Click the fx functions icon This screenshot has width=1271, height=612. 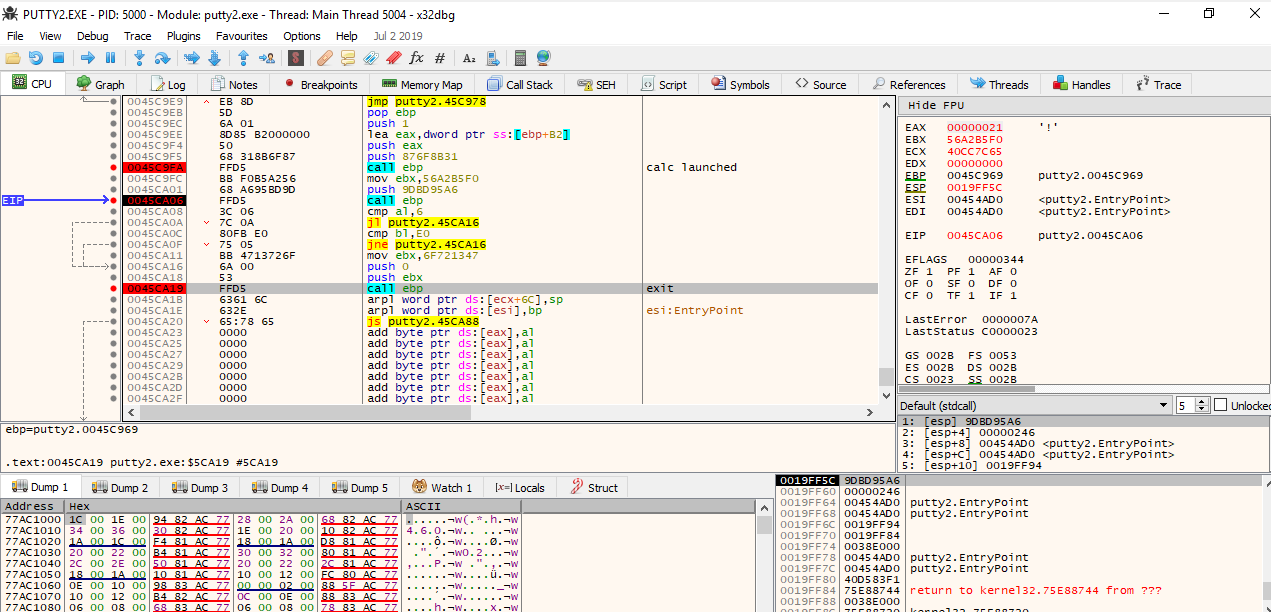(417, 58)
